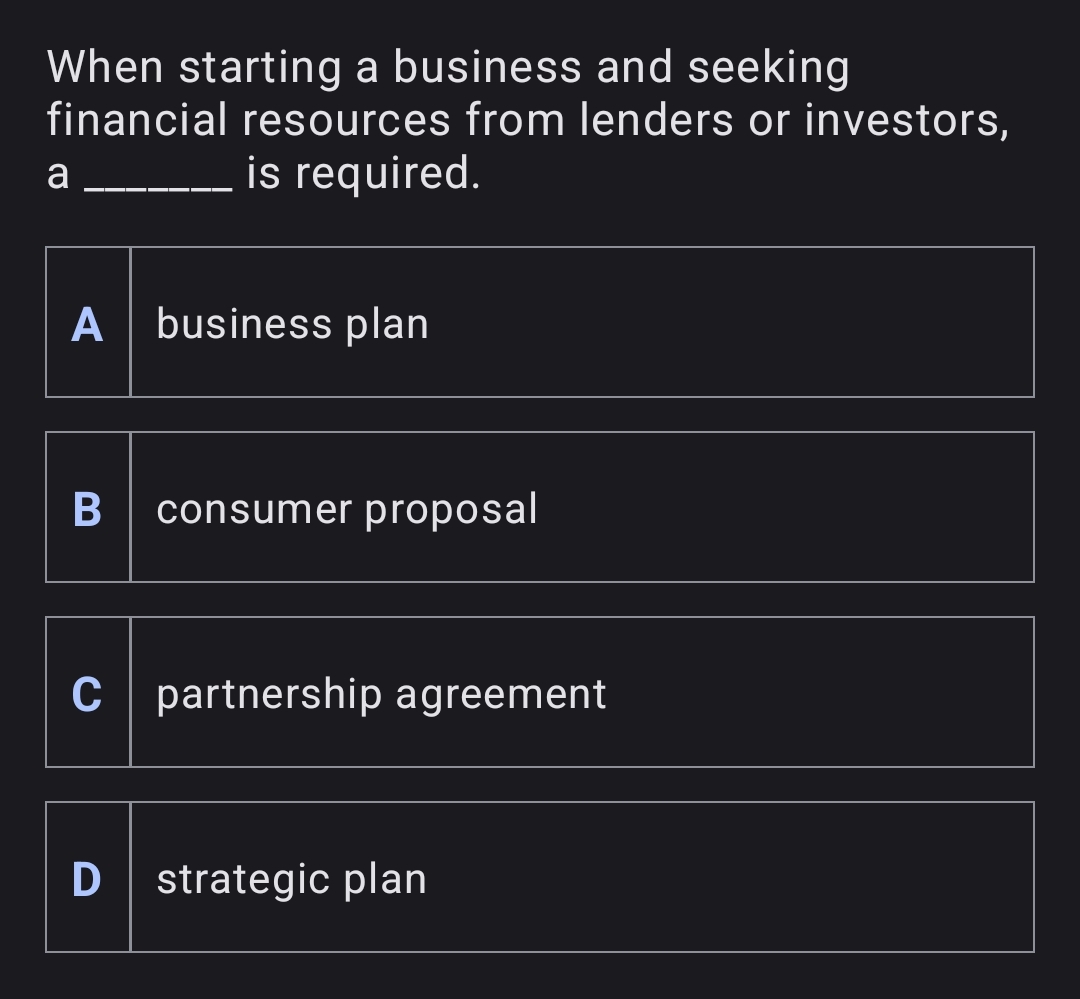This screenshot has width=1080, height=999.
Task: Click the "is required." text
Action: click(x=363, y=174)
